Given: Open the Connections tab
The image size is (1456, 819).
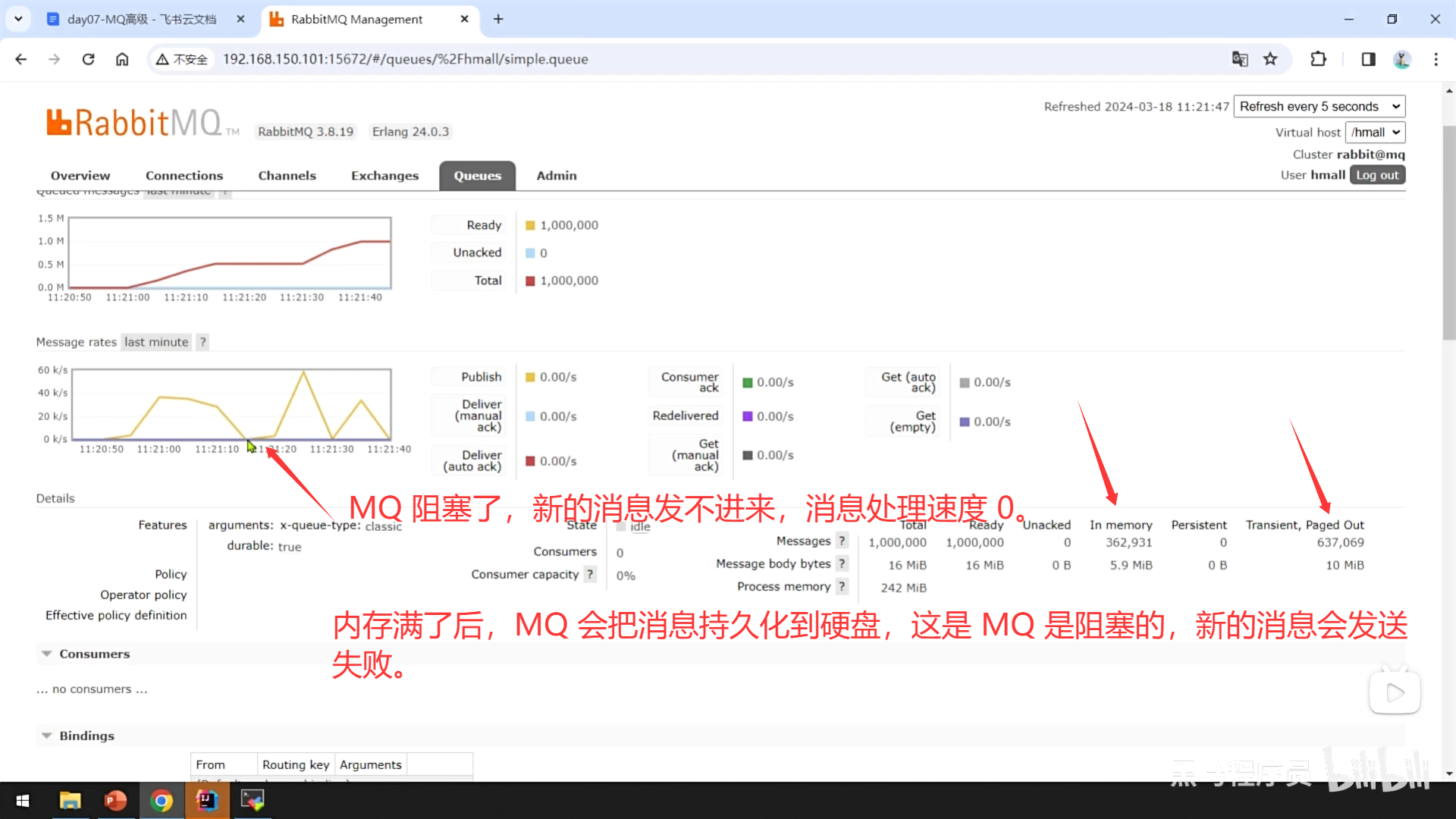Looking at the screenshot, I should click(x=184, y=175).
